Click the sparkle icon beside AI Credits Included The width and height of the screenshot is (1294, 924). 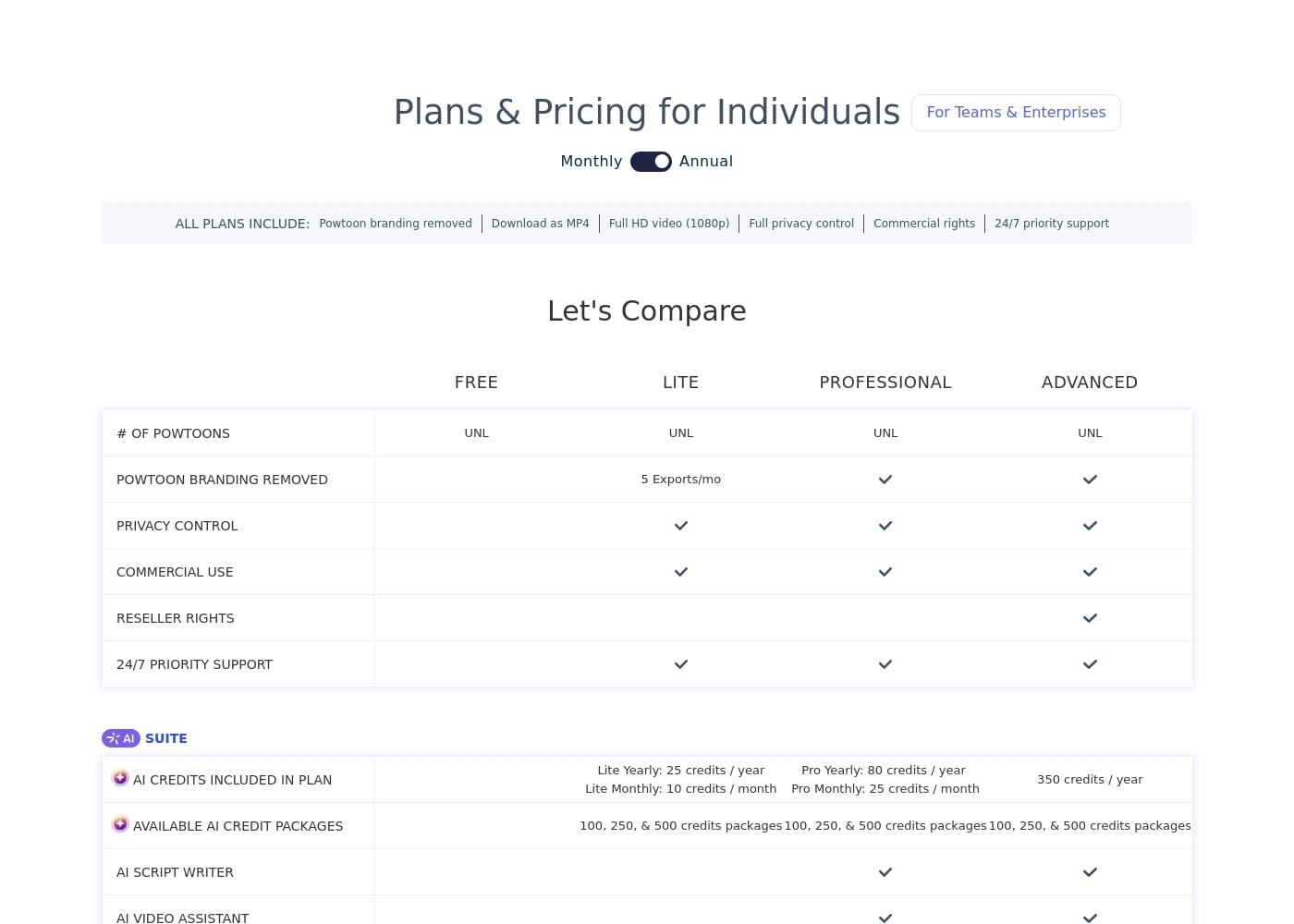pyautogui.click(x=120, y=778)
